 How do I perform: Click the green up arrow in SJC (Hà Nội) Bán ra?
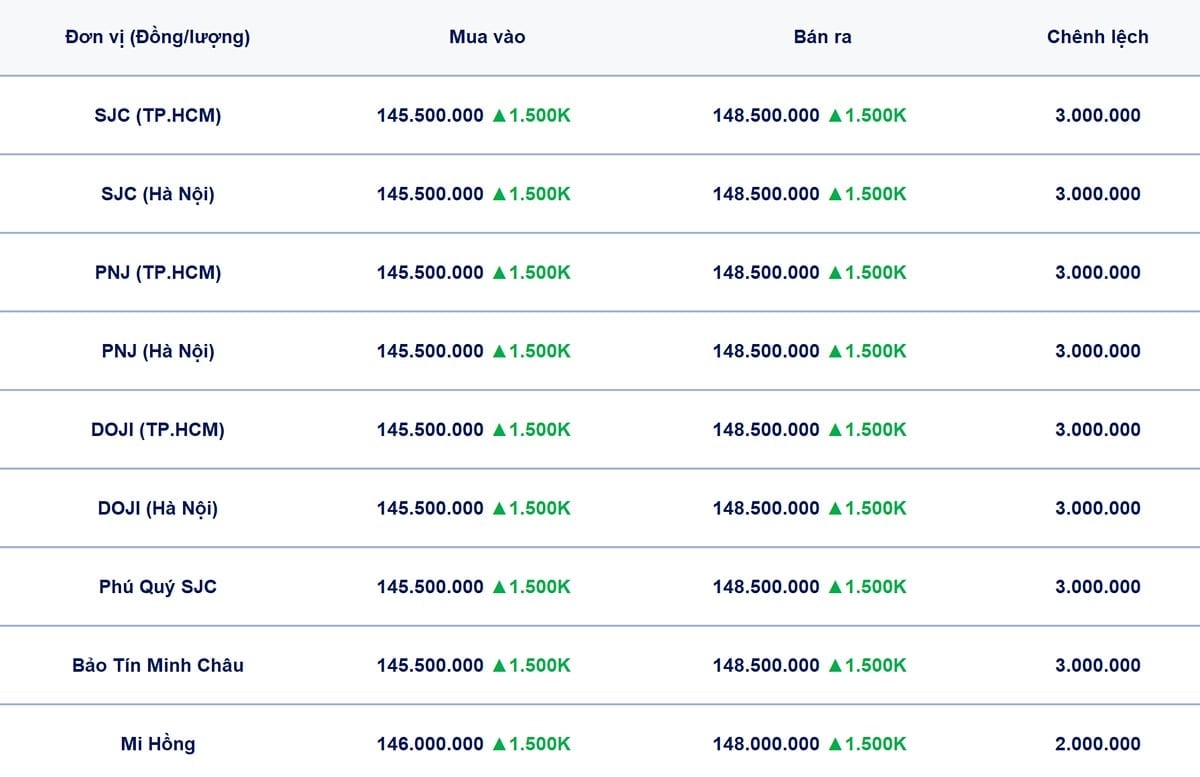835,194
